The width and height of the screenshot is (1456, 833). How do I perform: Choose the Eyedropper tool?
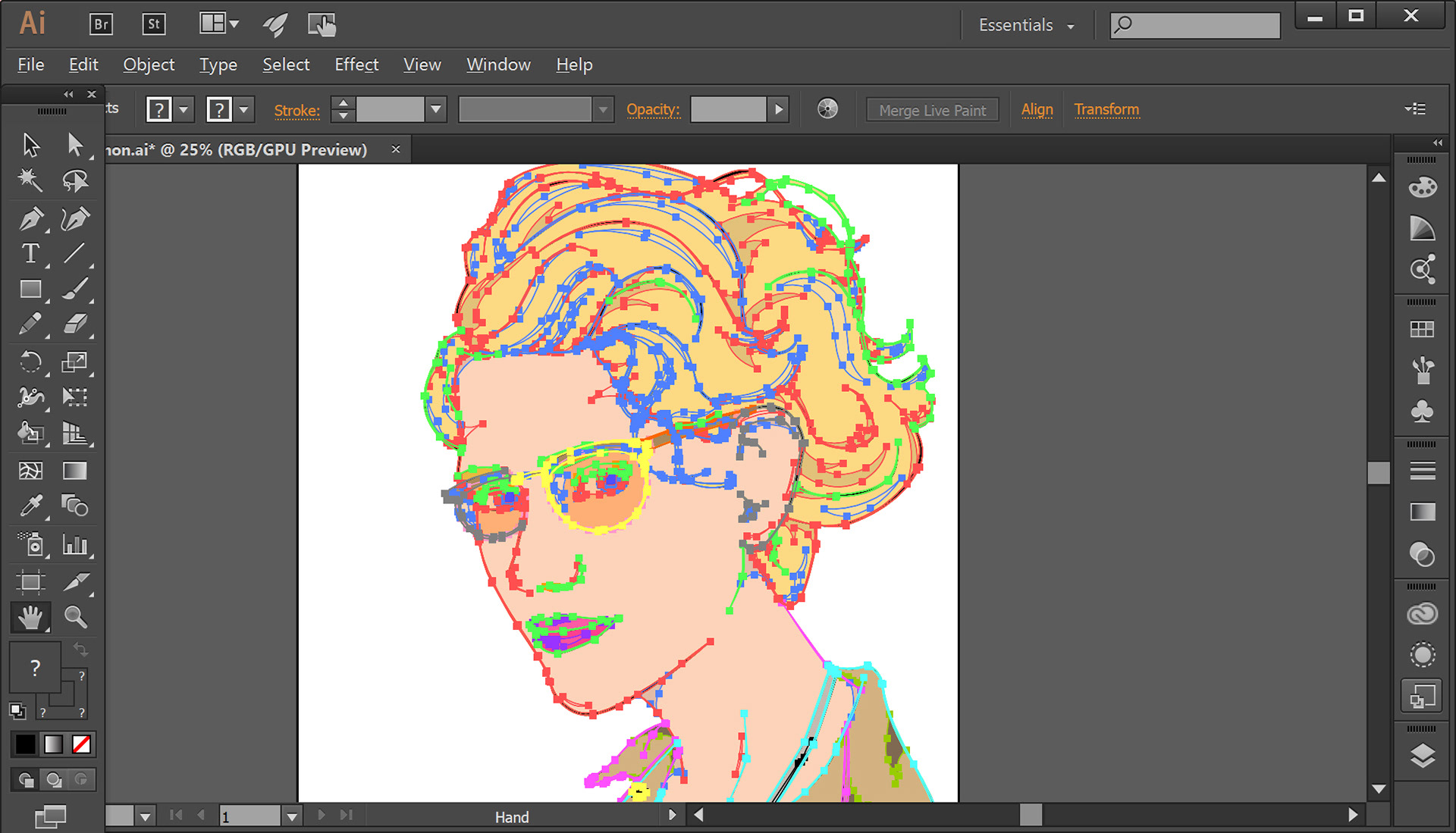(x=31, y=506)
